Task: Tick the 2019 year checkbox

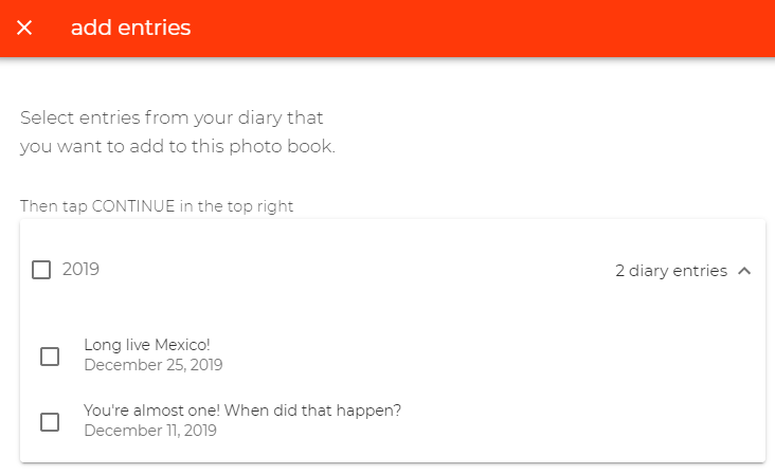Action: tap(41, 270)
